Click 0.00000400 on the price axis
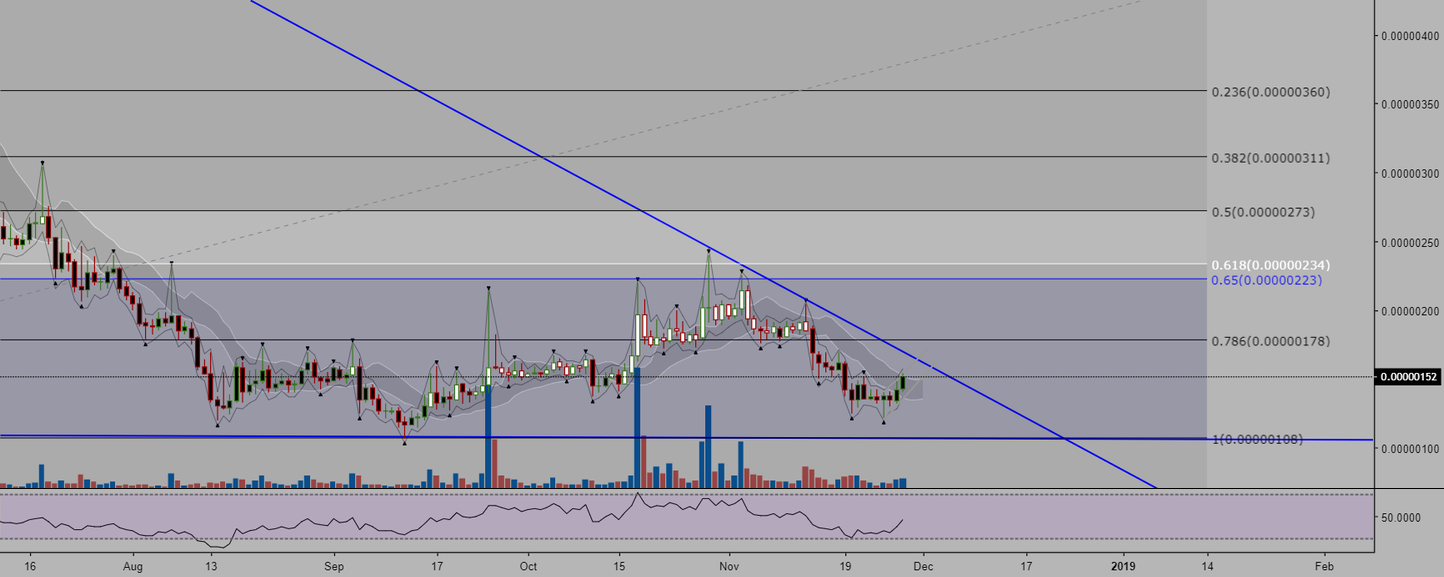 pos(1409,36)
